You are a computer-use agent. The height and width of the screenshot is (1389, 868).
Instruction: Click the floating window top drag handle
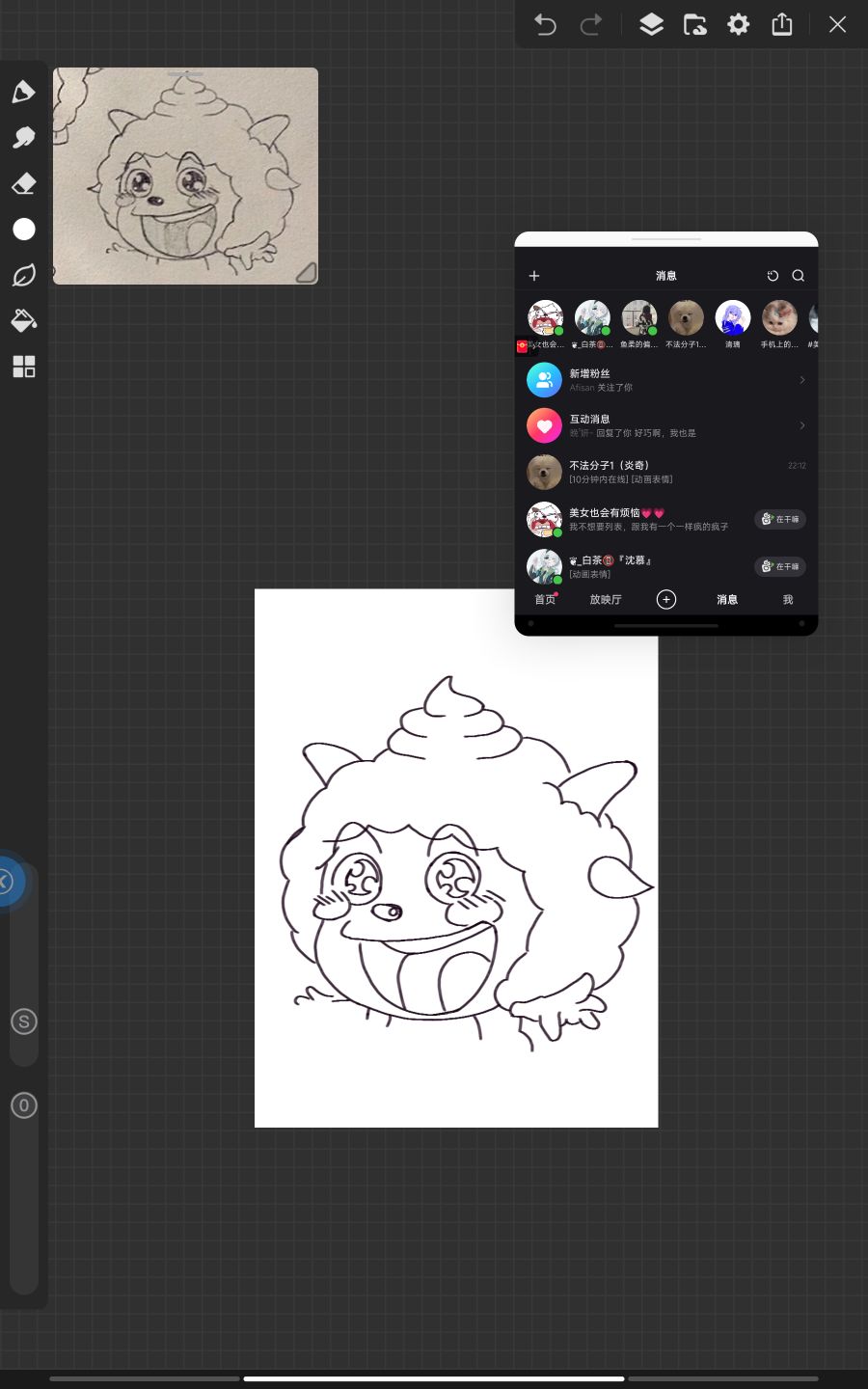(x=666, y=238)
